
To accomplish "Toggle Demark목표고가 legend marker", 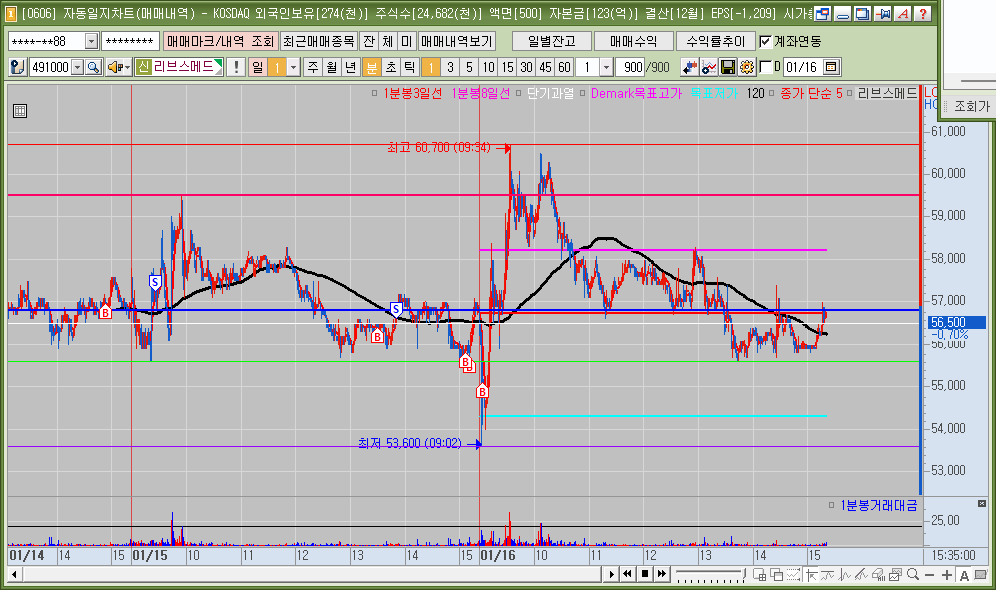I will tap(582, 94).
